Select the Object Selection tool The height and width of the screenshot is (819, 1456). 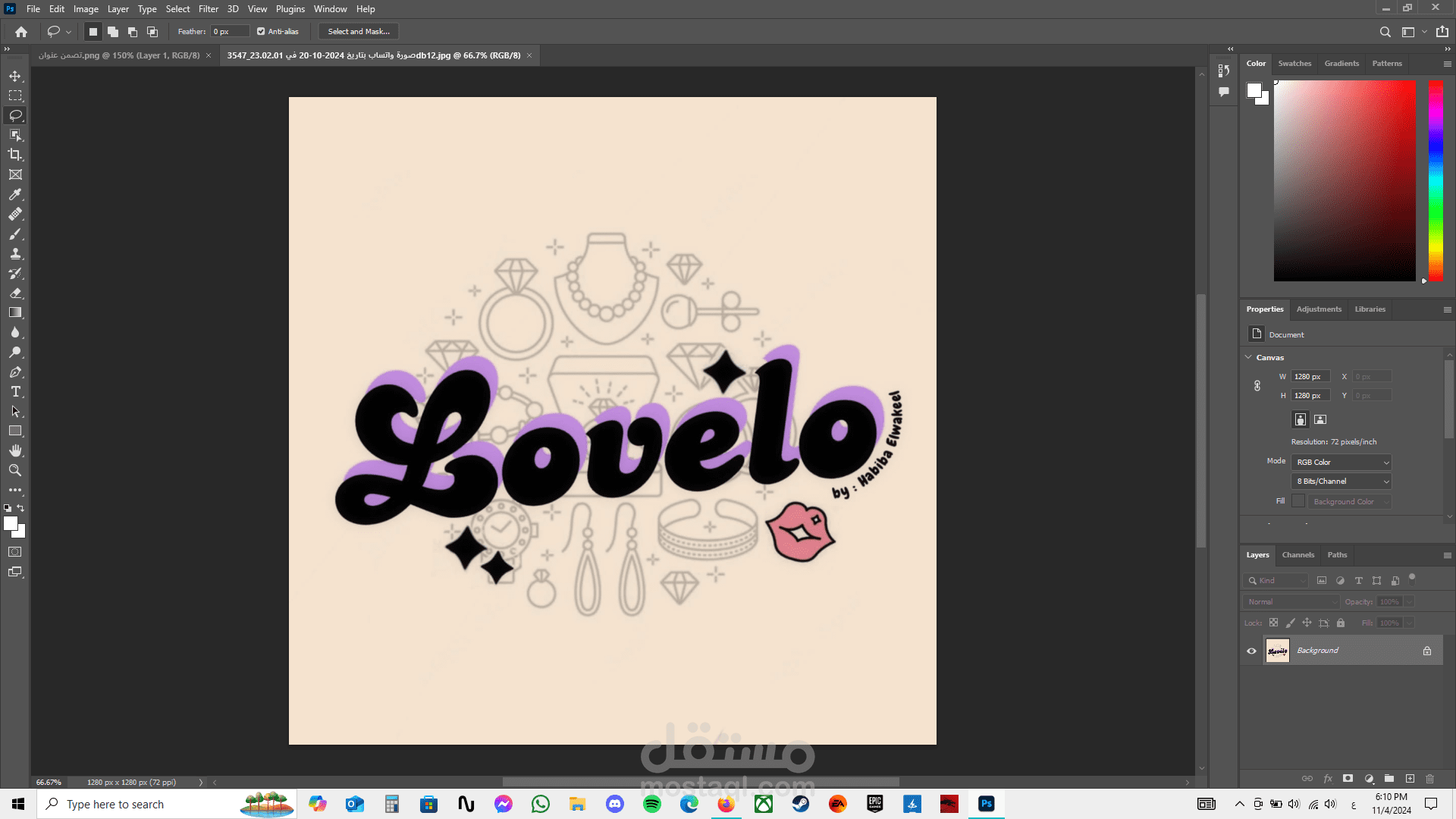pos(15,135)
